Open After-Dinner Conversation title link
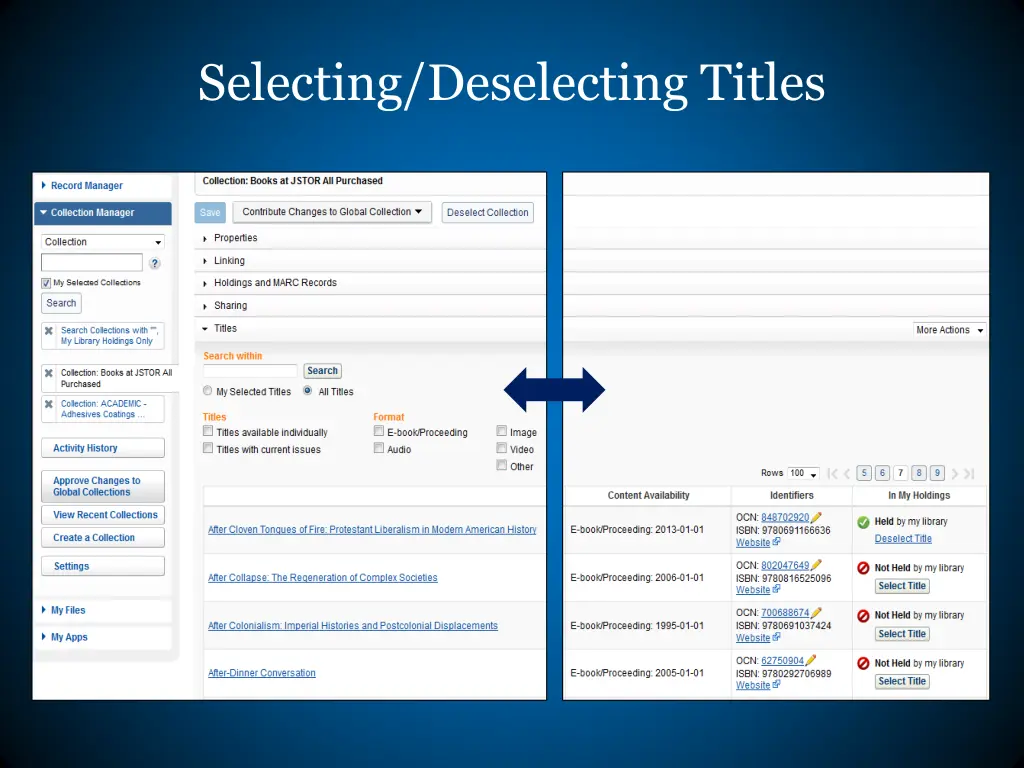 pyautogui.click(x=261, y=673)
